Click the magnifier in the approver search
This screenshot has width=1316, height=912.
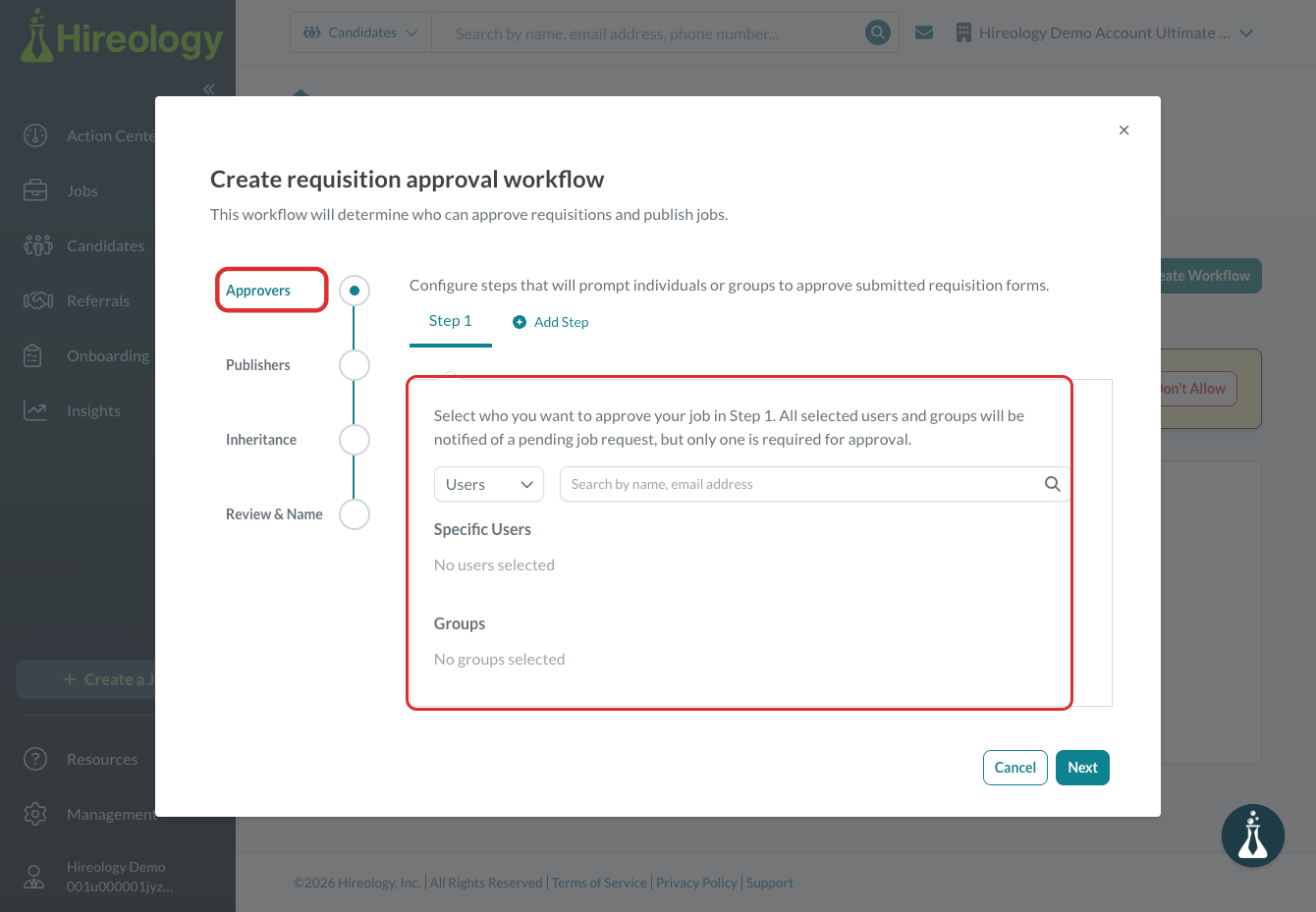(x=1052, y=484)
